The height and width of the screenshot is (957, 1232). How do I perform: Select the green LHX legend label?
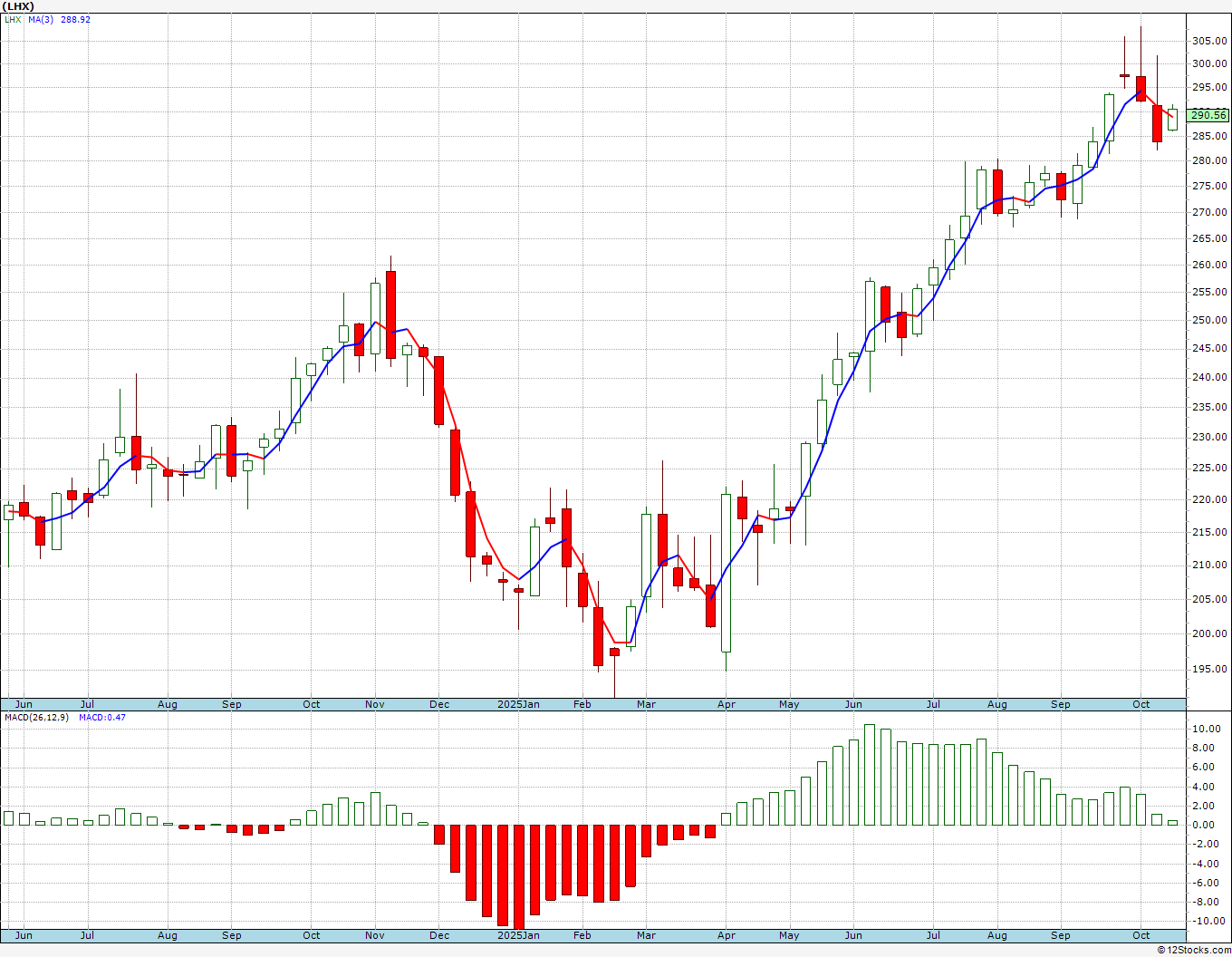13,19
